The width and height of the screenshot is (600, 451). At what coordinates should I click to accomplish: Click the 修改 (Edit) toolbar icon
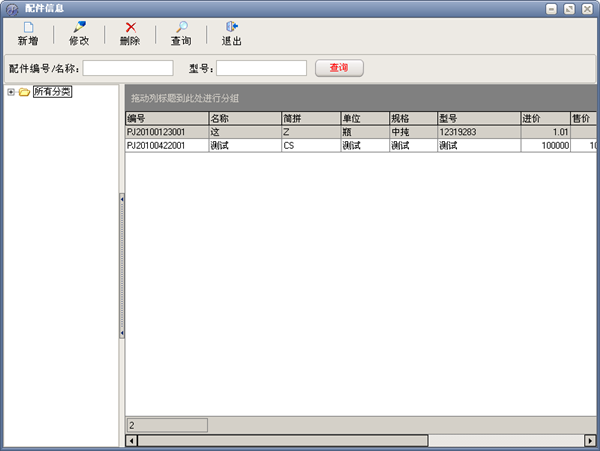click(79, 27)
